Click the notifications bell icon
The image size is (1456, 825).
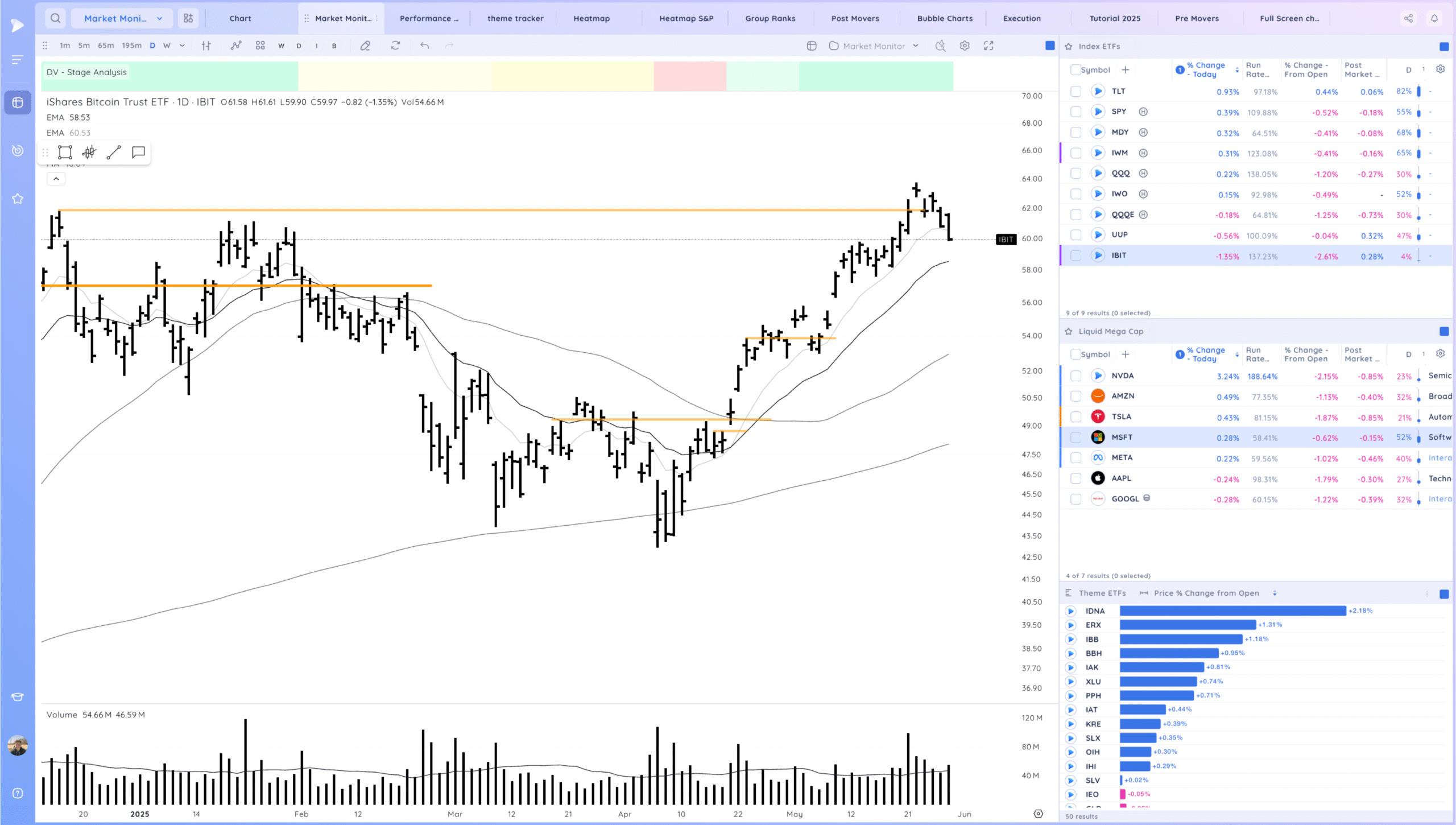[x=1434, y=18]
